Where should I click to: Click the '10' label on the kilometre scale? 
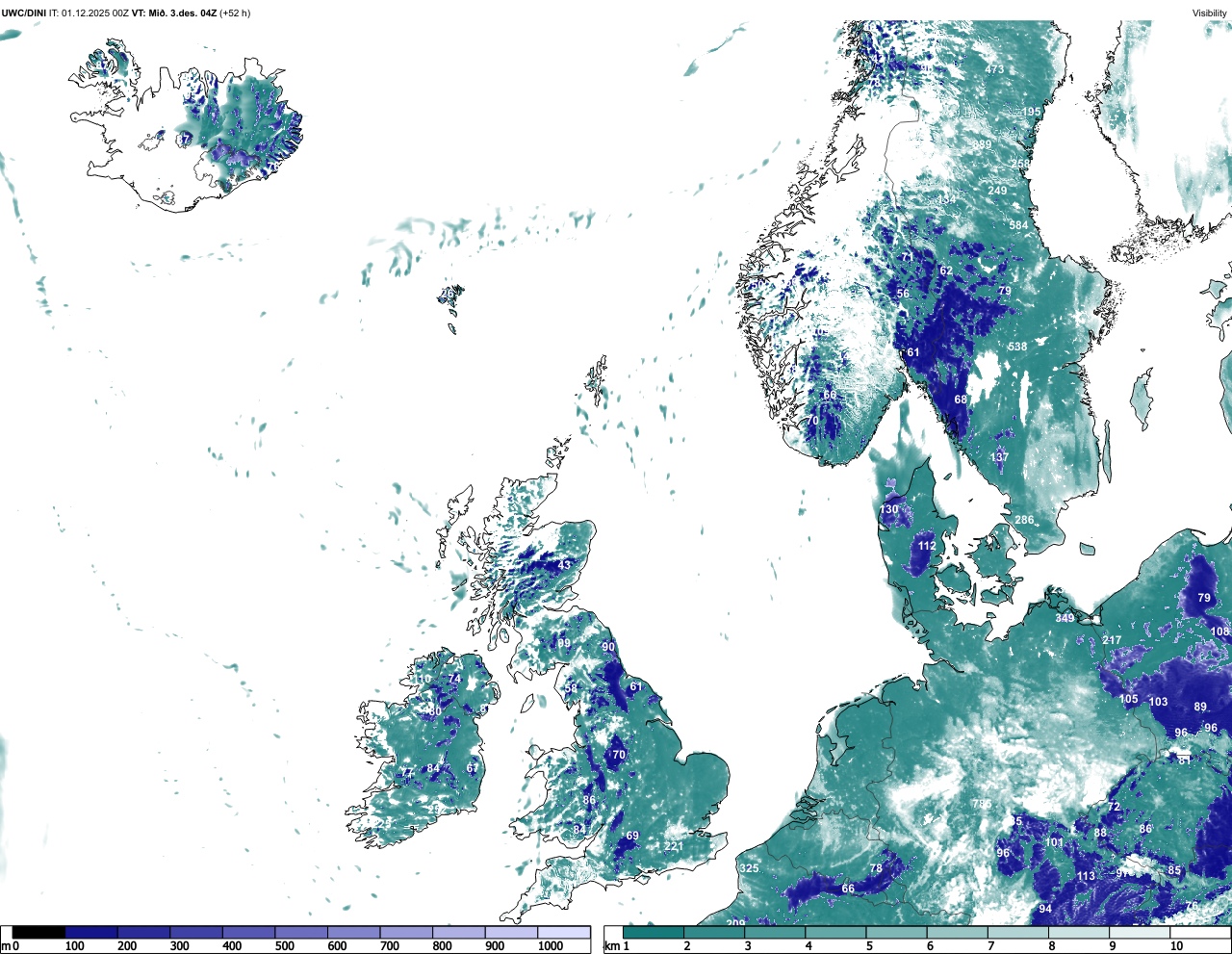1176,946
